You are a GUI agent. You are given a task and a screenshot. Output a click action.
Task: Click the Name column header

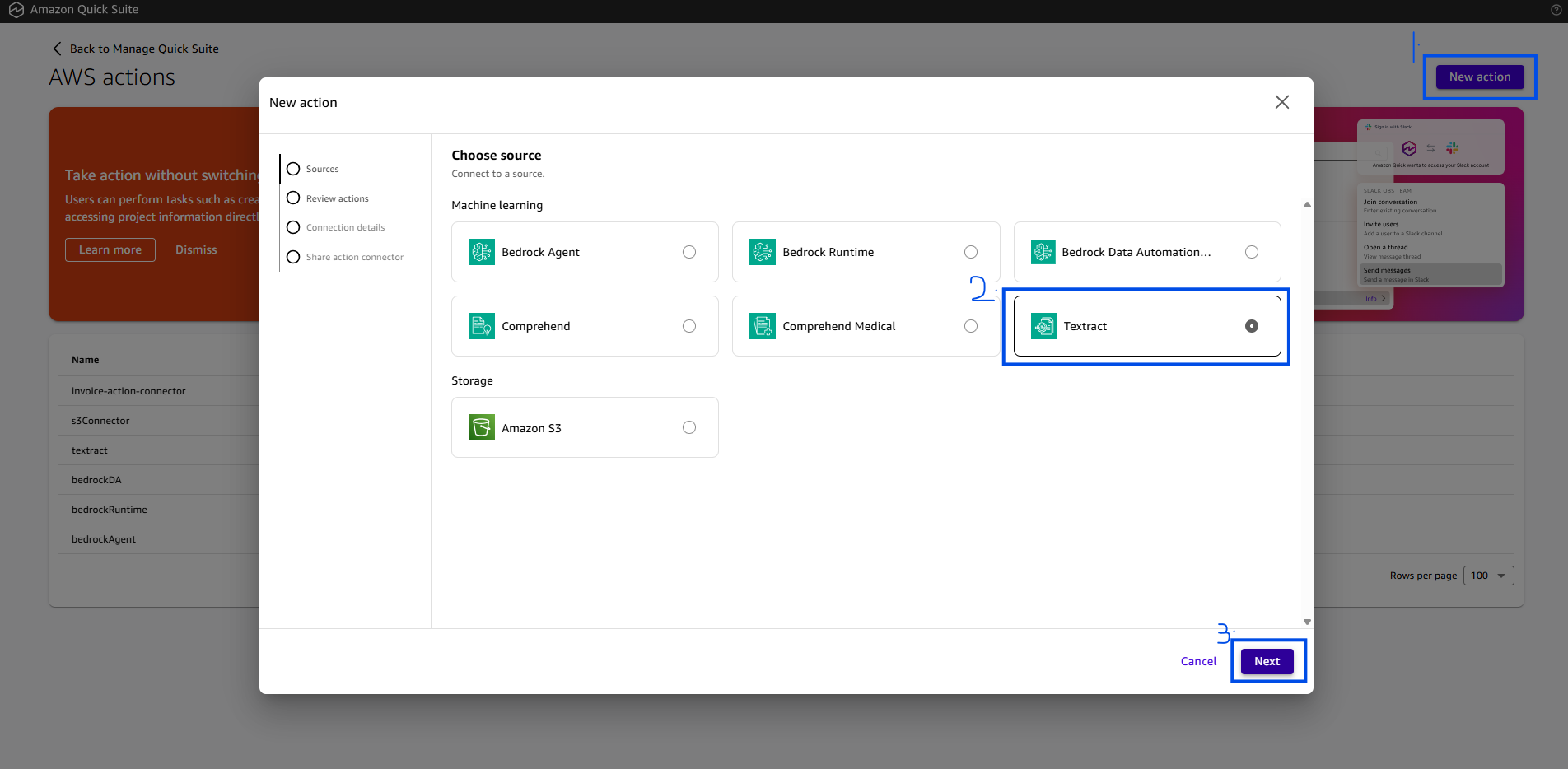coord(85,360)
